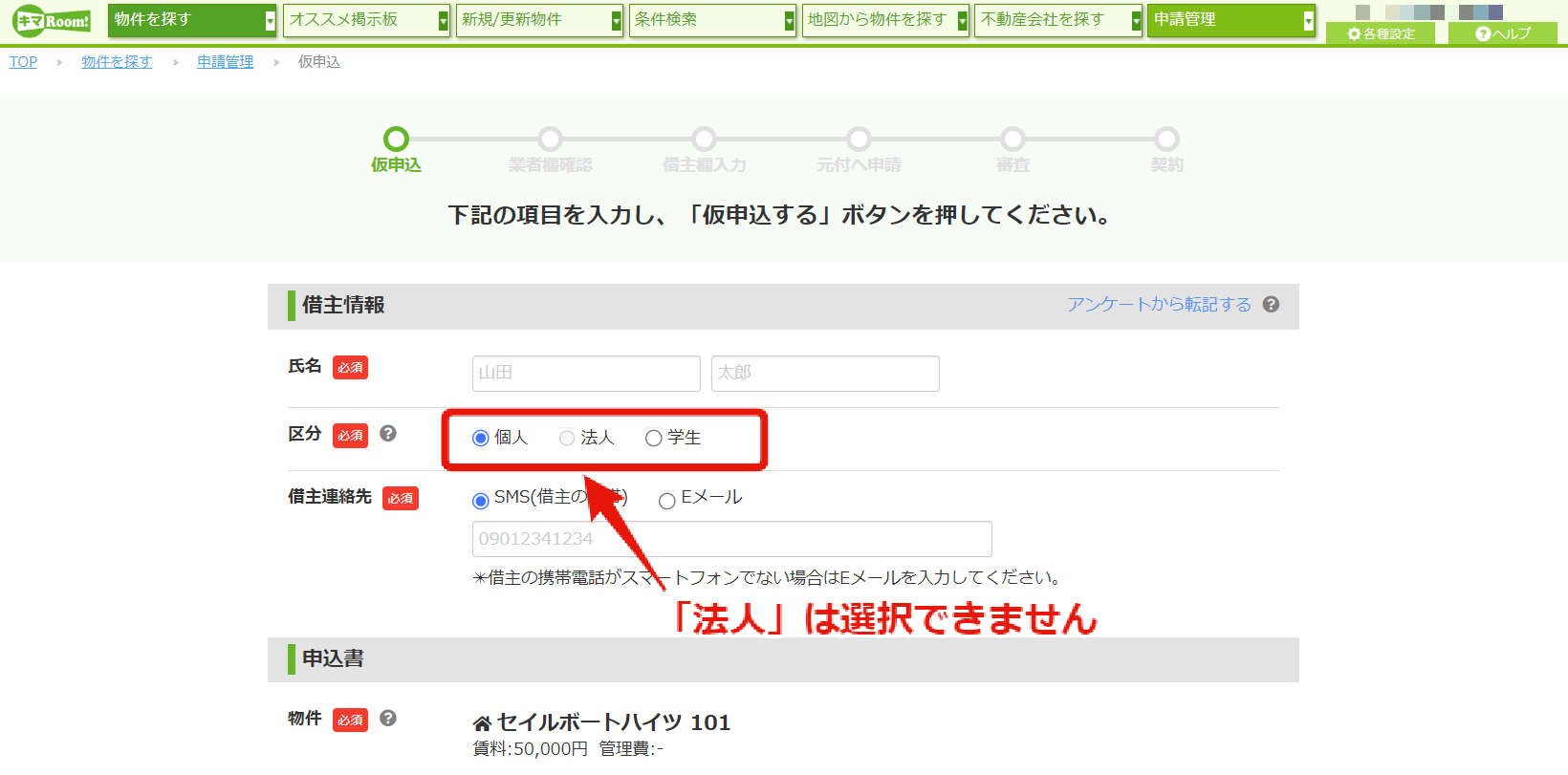Go to 物件を探す breadcrumb link
Screen dimensions: 1568x775
click(x=117, y=62)
